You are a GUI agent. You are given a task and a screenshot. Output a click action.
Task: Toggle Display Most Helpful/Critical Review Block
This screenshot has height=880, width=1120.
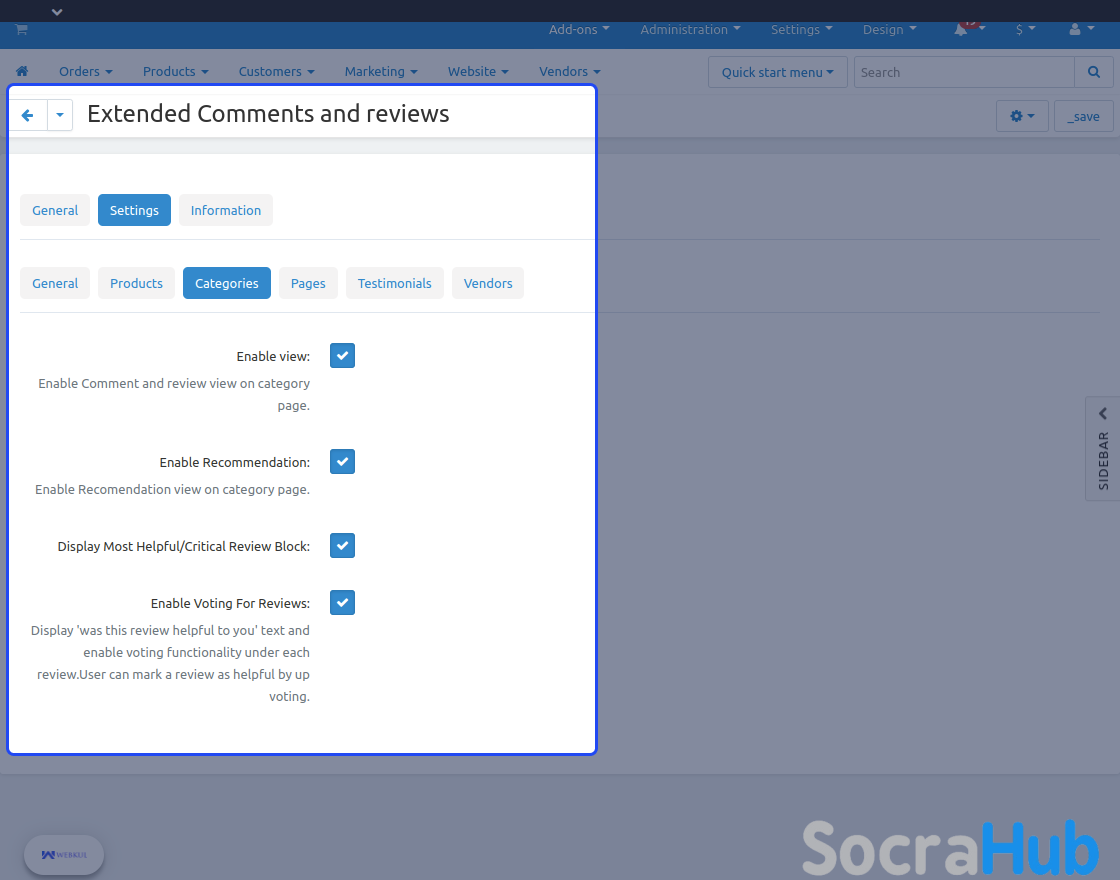(342, 546)
